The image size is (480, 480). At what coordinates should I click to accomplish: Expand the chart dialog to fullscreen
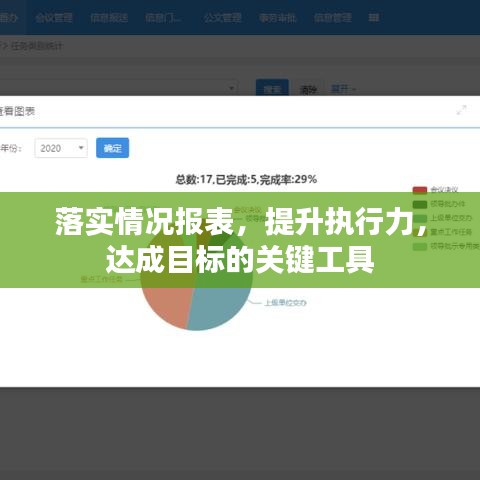click(x=461, y=110)
